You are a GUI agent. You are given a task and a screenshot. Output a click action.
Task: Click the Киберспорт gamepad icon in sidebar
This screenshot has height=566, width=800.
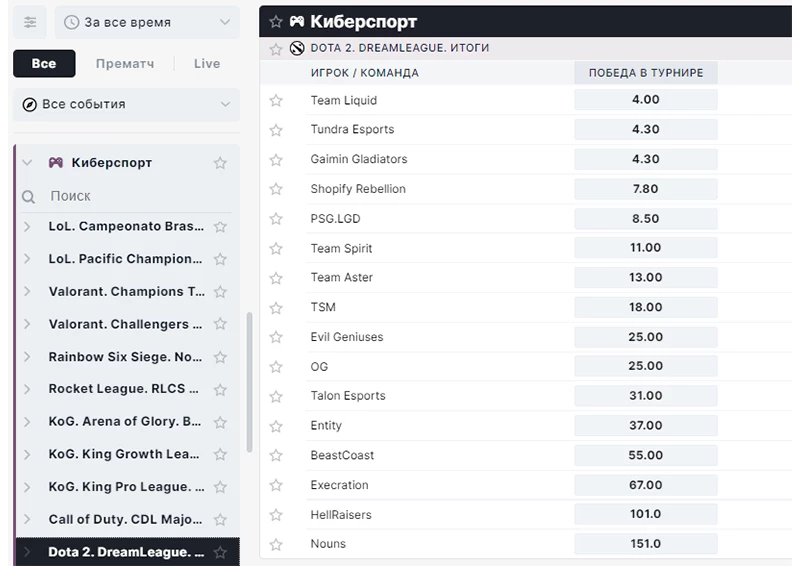click(x=56, y=163)
